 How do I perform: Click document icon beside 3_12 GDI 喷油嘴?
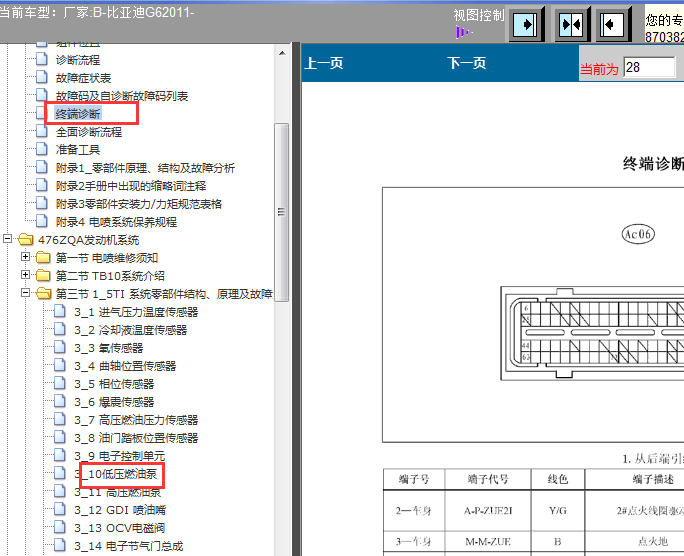[x=60, y=509]
